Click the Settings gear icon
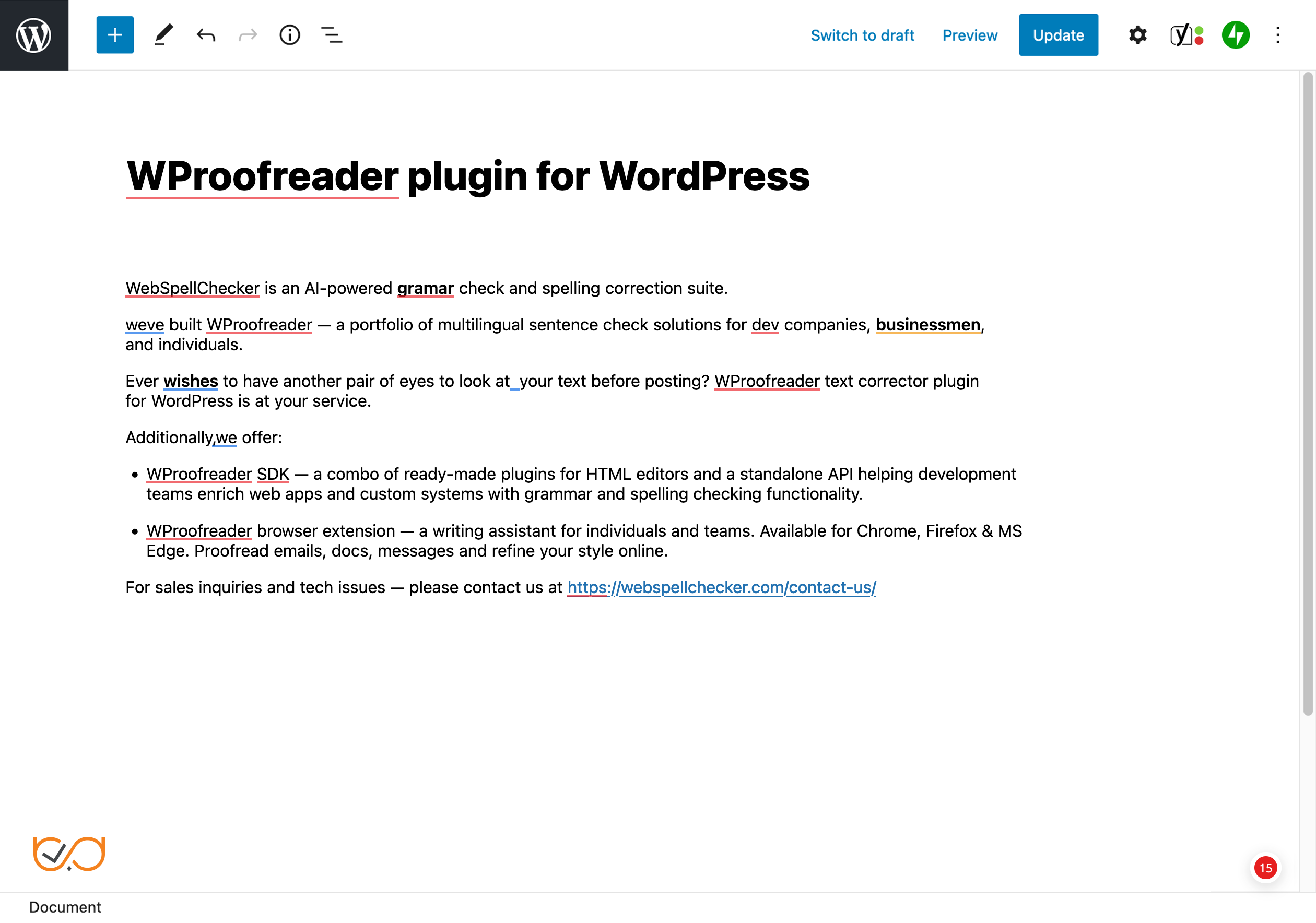This screenshot has height=923, width=1316. (x=1138, y=34)
